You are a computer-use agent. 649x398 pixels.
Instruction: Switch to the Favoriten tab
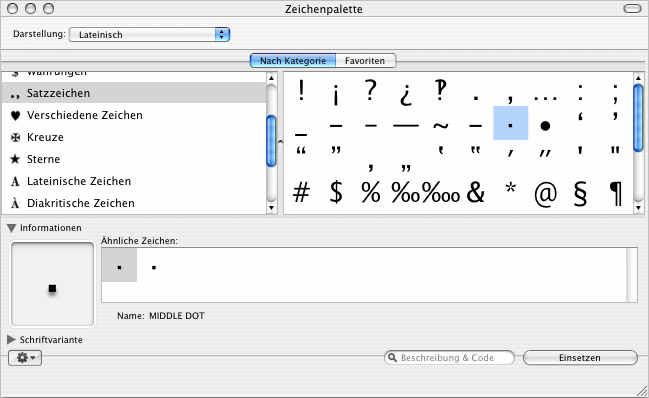click(365, 61)
